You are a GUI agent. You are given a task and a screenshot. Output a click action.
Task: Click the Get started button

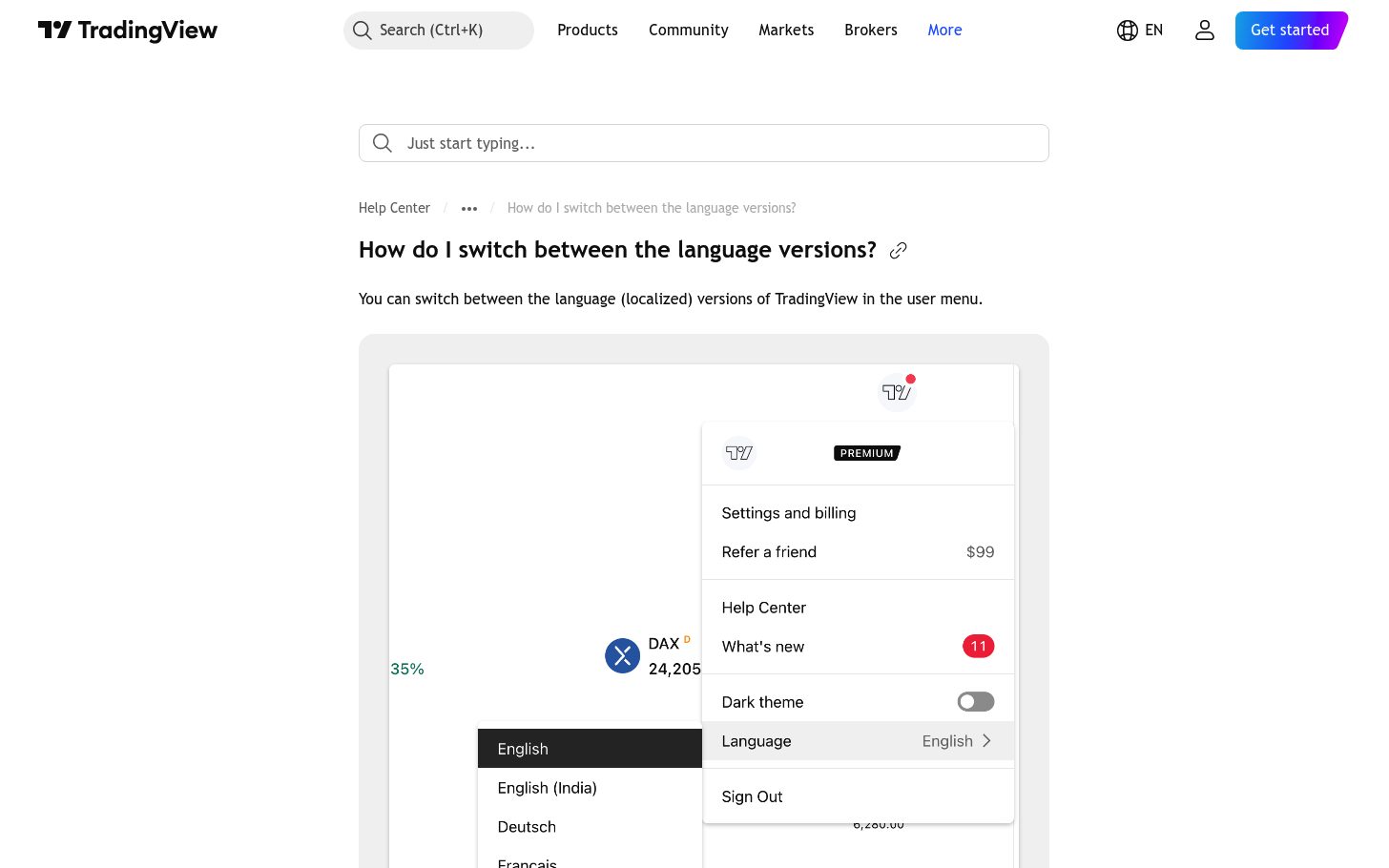tap(1291, 31)
